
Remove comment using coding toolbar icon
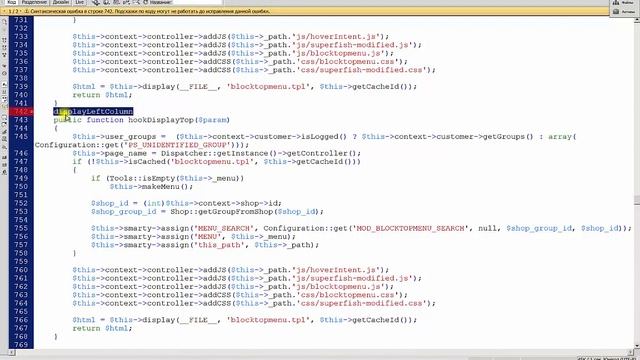tap(4, 125)
